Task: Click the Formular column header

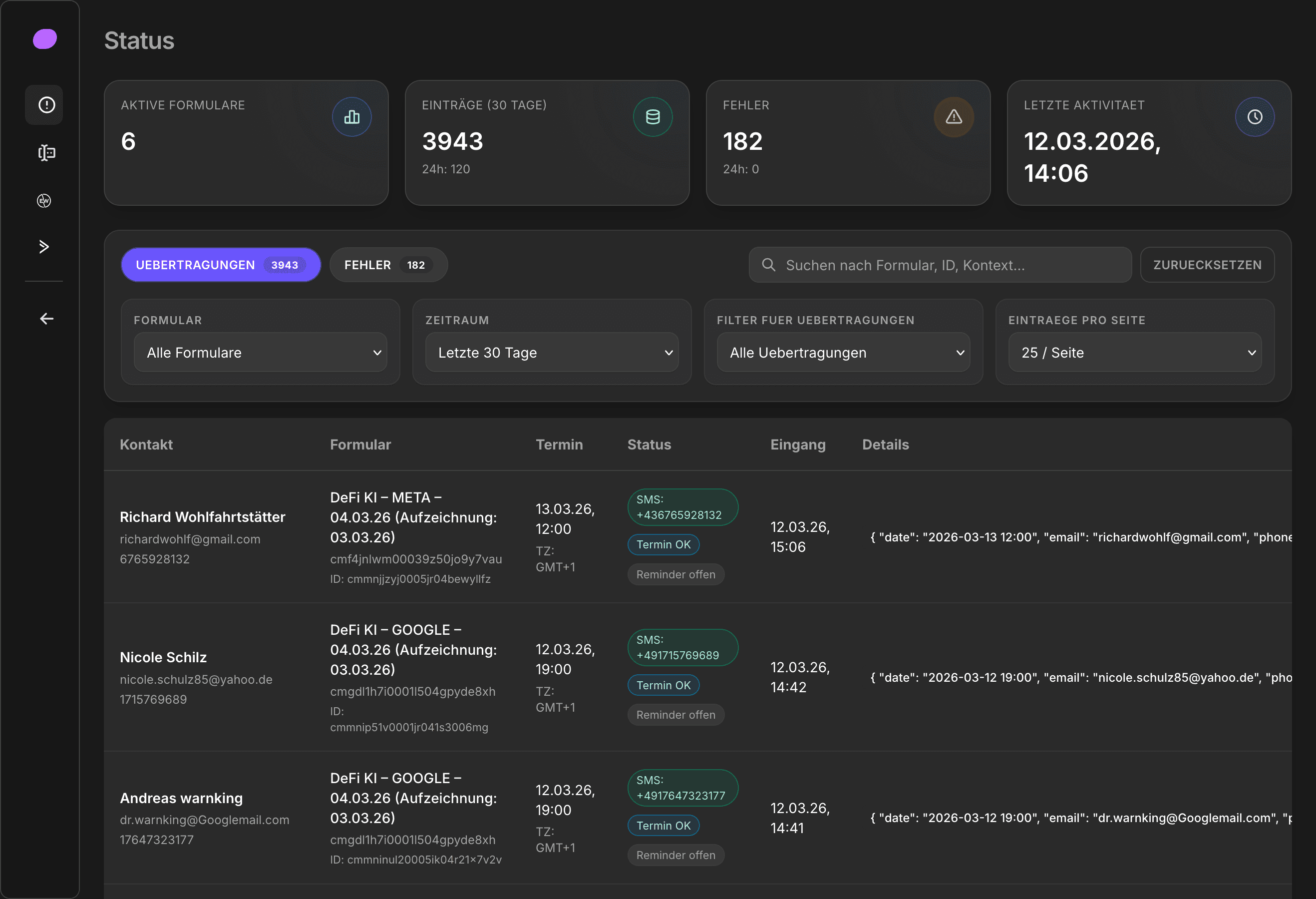Action: click(360, 445)
